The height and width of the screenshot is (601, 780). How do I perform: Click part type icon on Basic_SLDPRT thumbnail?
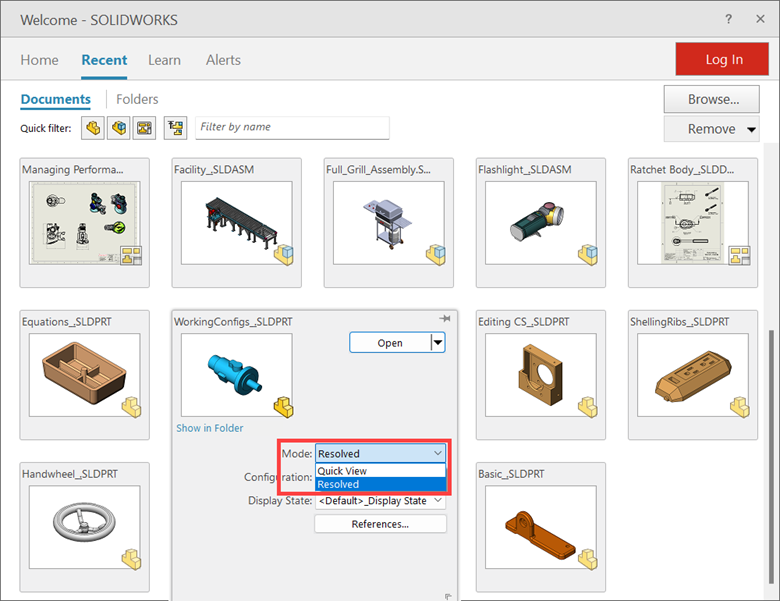point(588,559)
